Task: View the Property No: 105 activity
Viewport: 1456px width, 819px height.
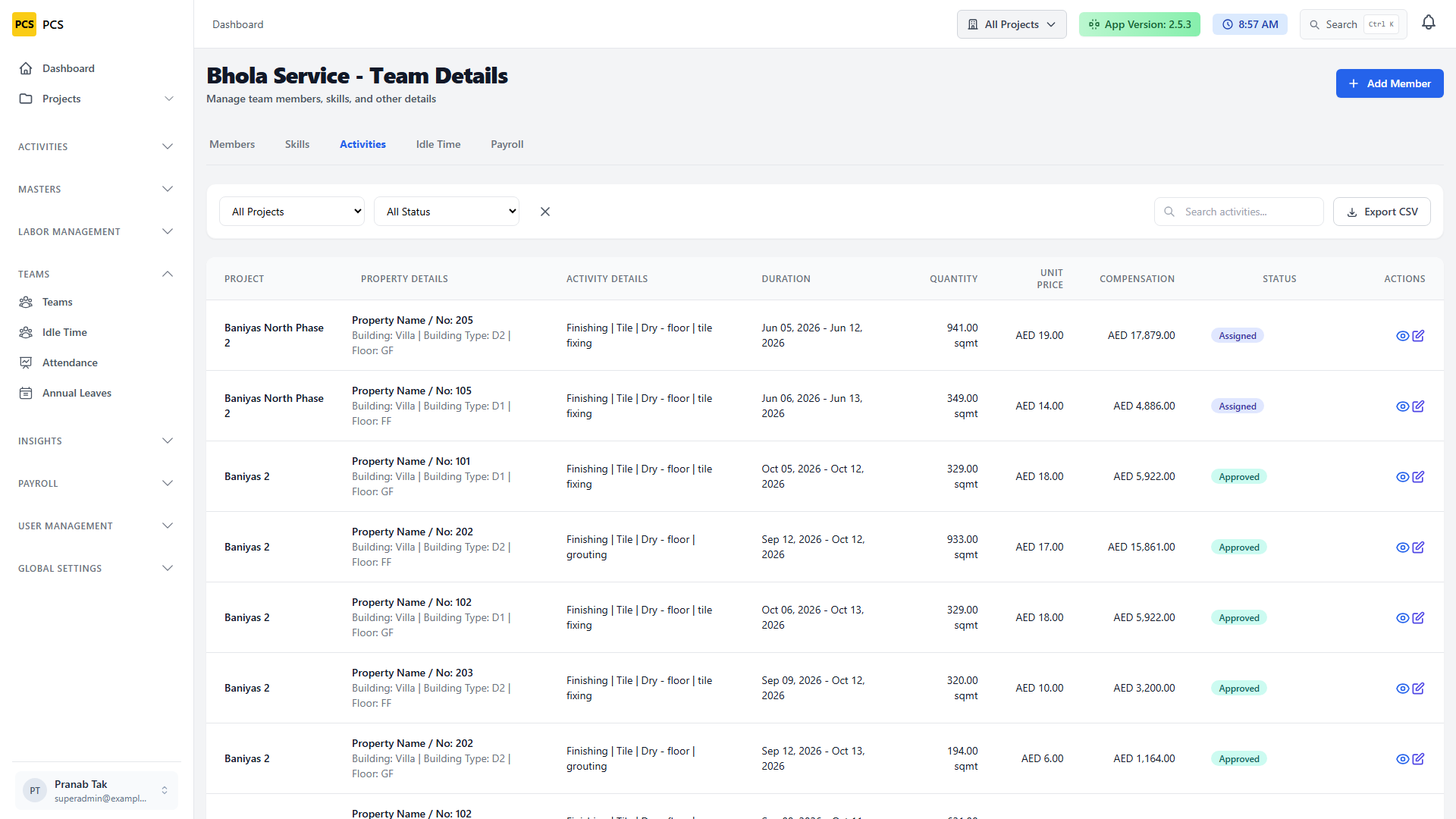Action: (1402, 406)
